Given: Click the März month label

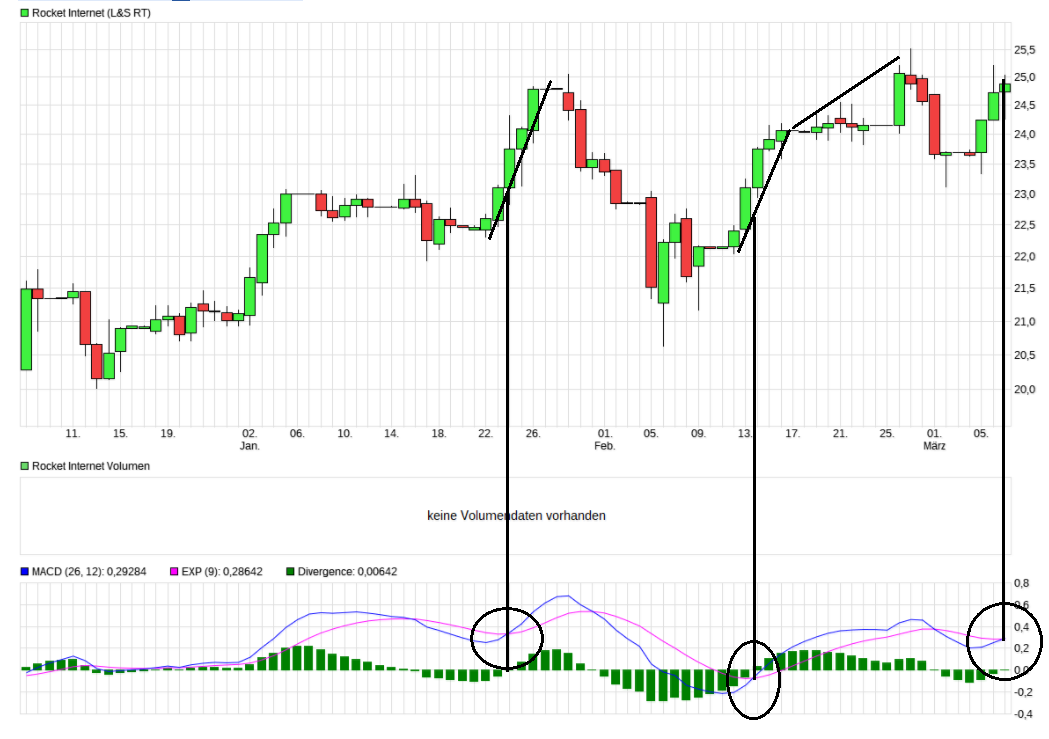Looking at the screenshot, I should click(935, 446).
